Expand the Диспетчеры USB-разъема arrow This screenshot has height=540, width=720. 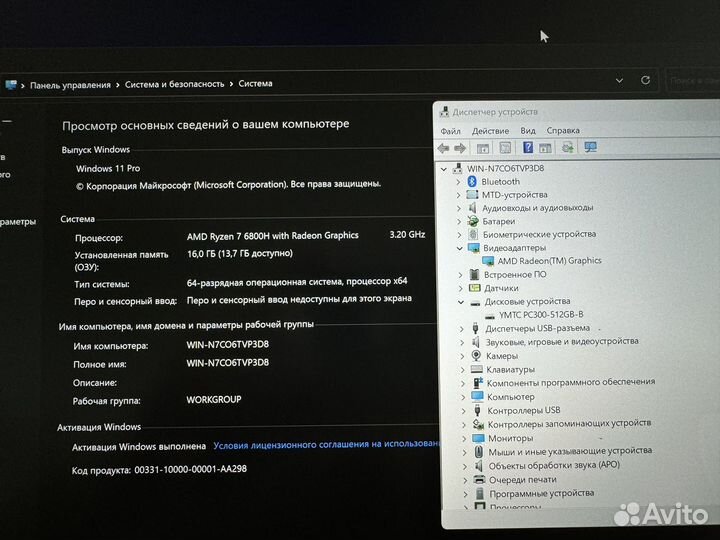coord(461,329)
